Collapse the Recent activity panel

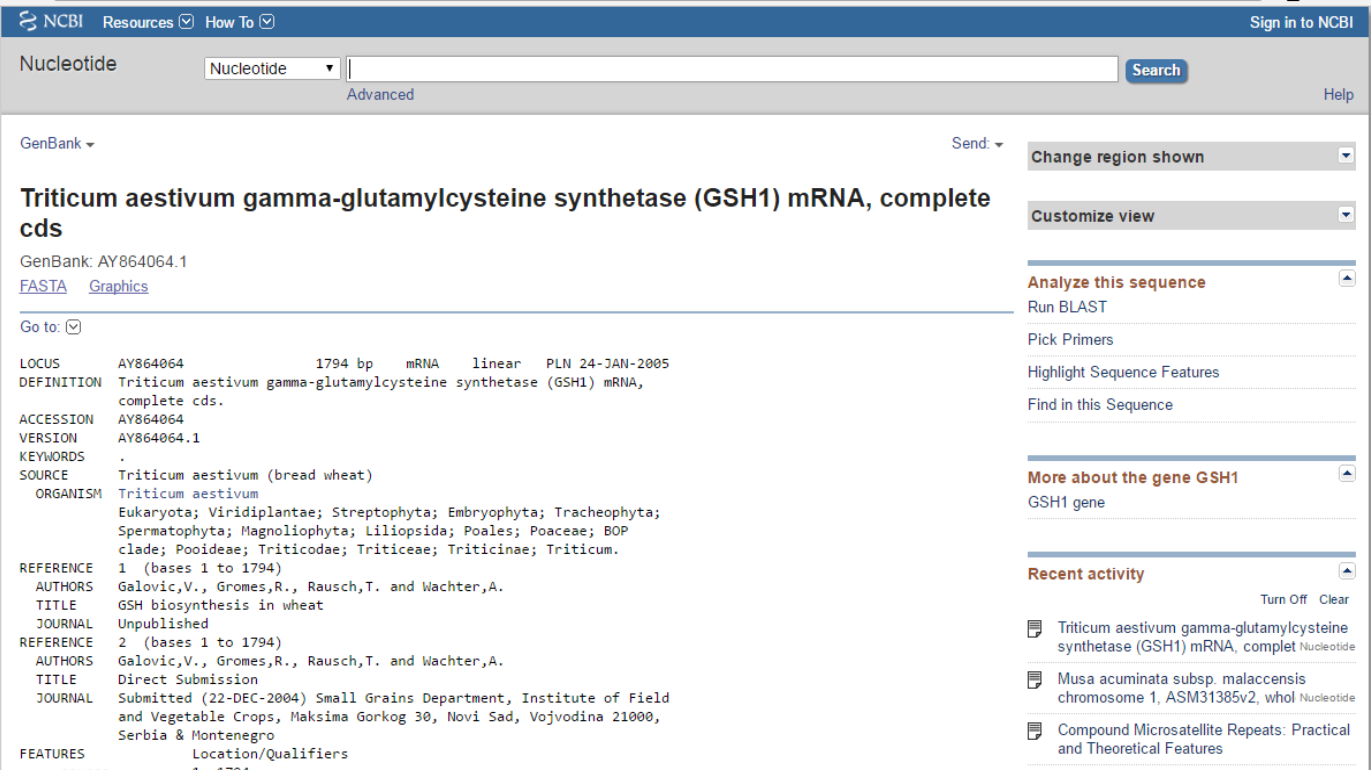coord(1346,571)
